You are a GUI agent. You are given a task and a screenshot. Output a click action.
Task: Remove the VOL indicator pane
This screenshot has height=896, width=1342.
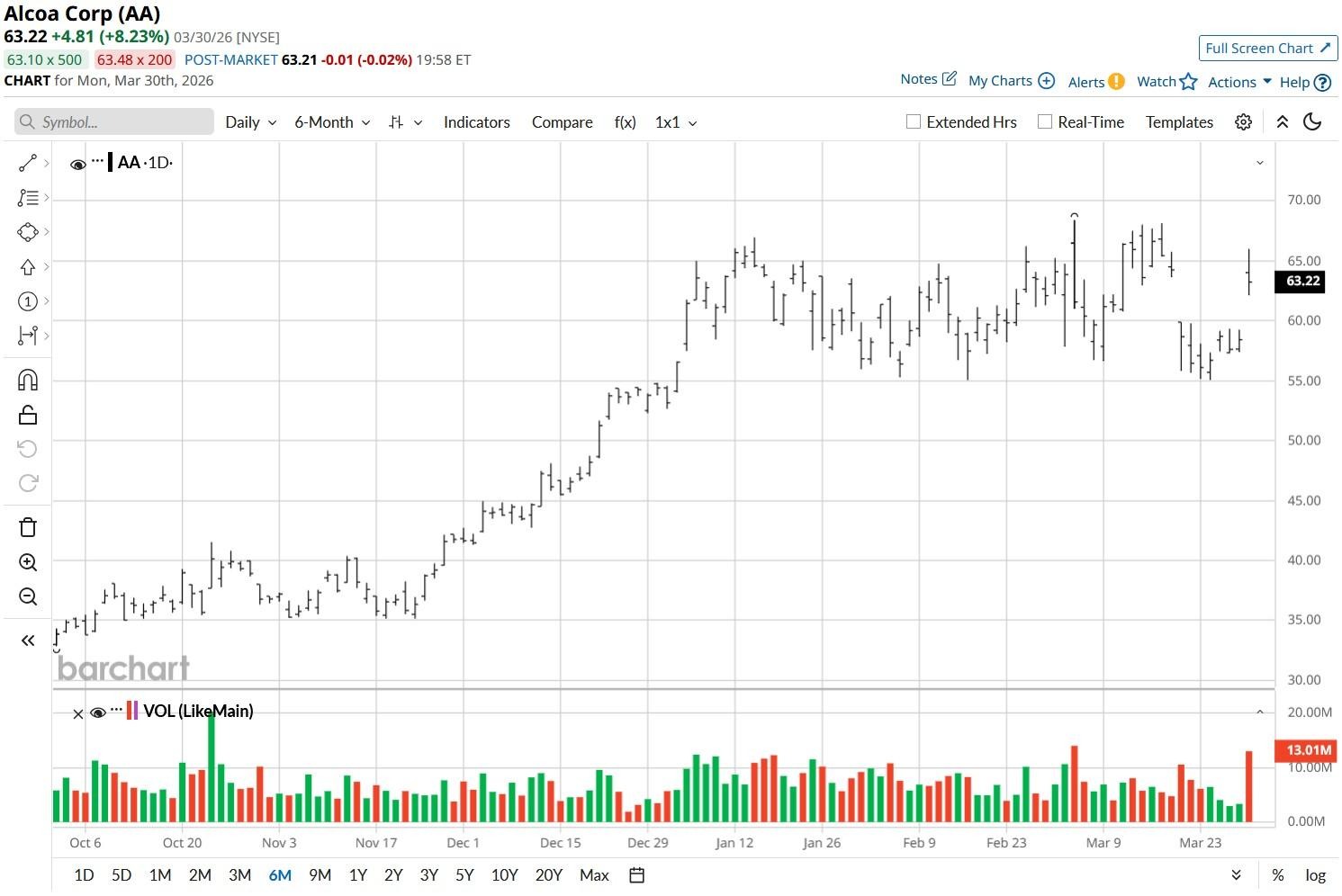tap(77, 713)
